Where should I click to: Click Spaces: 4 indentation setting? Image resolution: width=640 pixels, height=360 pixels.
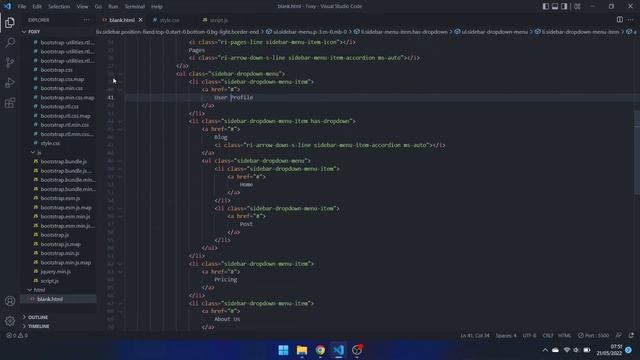tap(506, 336)
